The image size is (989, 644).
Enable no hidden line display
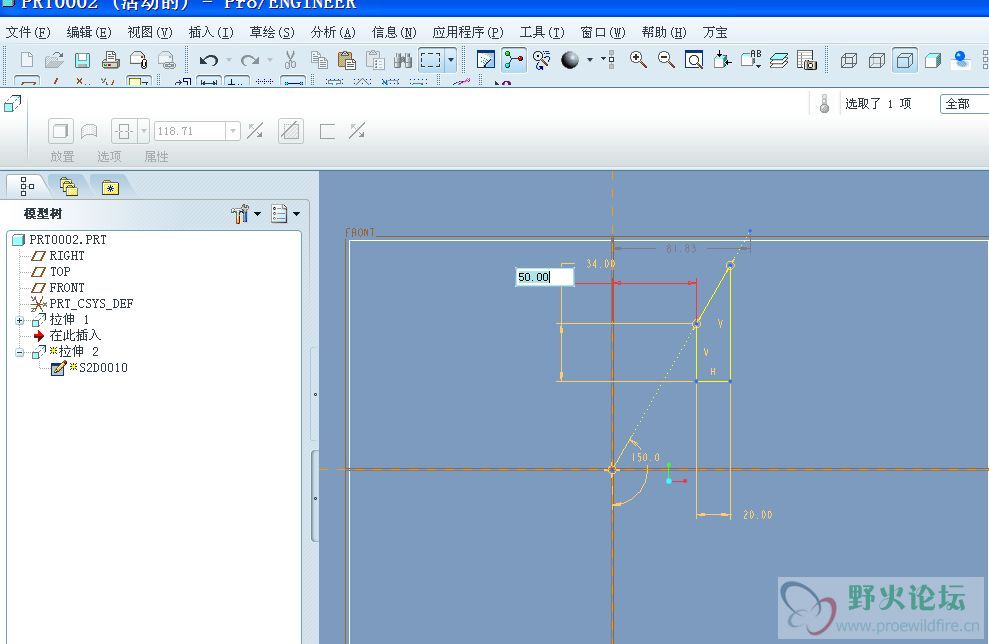[x=905, y=61]
